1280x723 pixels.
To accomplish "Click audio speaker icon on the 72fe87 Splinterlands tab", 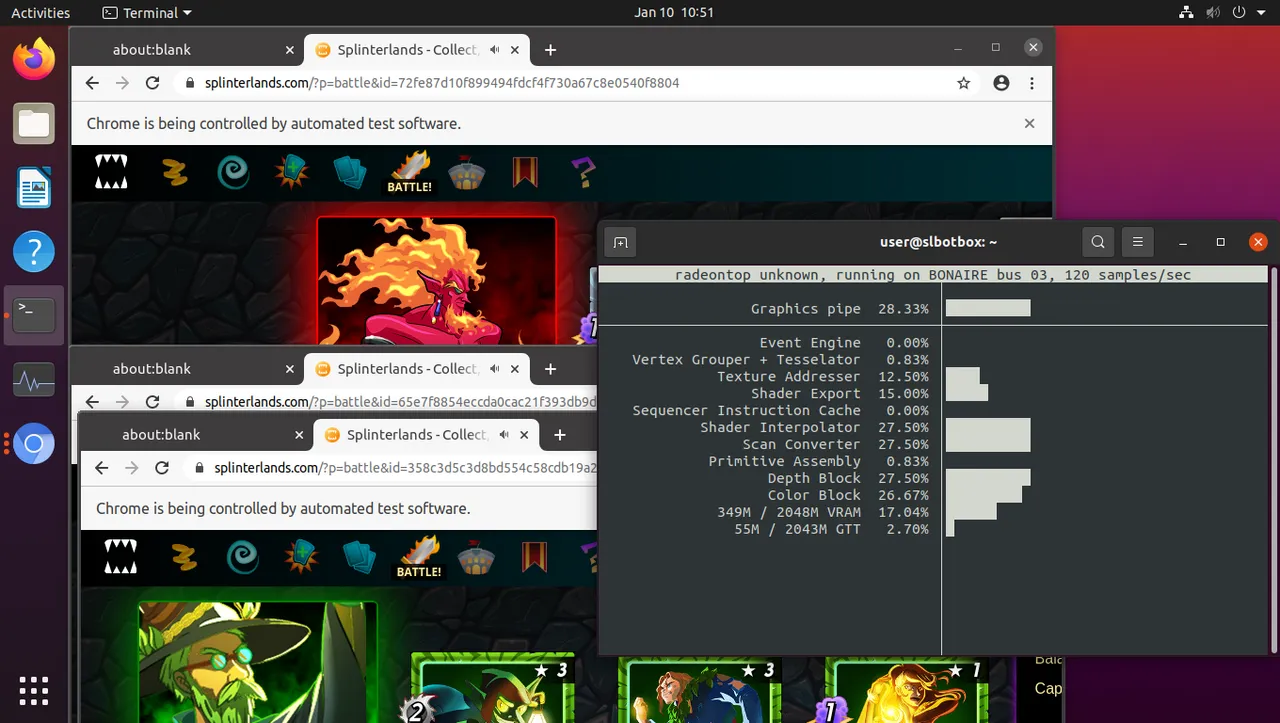I will [x=494, y=49].
